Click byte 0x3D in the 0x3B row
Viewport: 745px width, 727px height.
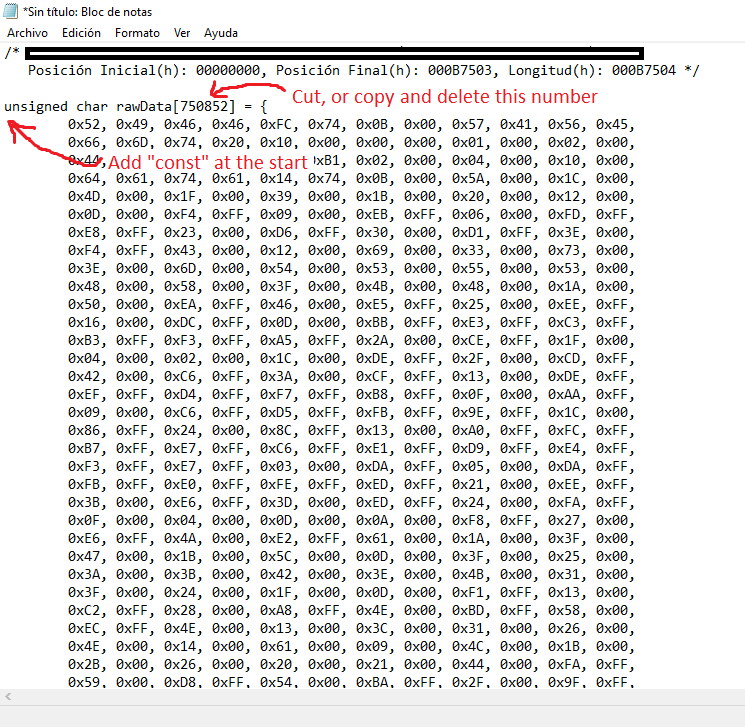(276, 503)
